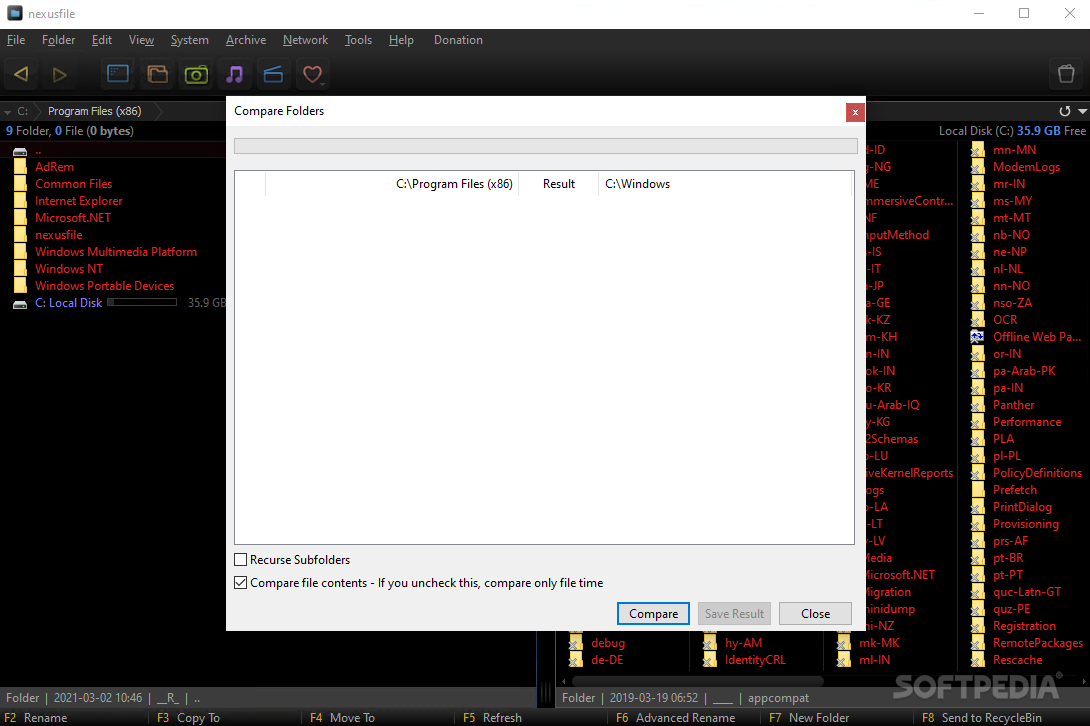This screenshot has height=726, width=1090.
Task: Select the Windows Portable Devices folder
Action: click(x=104, y=286)
